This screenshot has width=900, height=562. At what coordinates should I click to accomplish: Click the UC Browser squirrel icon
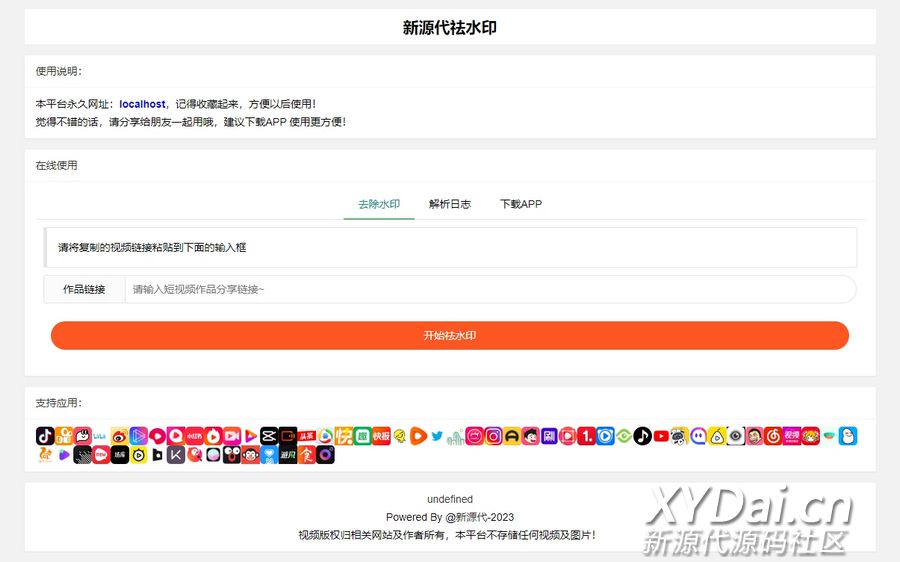point(45,455)
